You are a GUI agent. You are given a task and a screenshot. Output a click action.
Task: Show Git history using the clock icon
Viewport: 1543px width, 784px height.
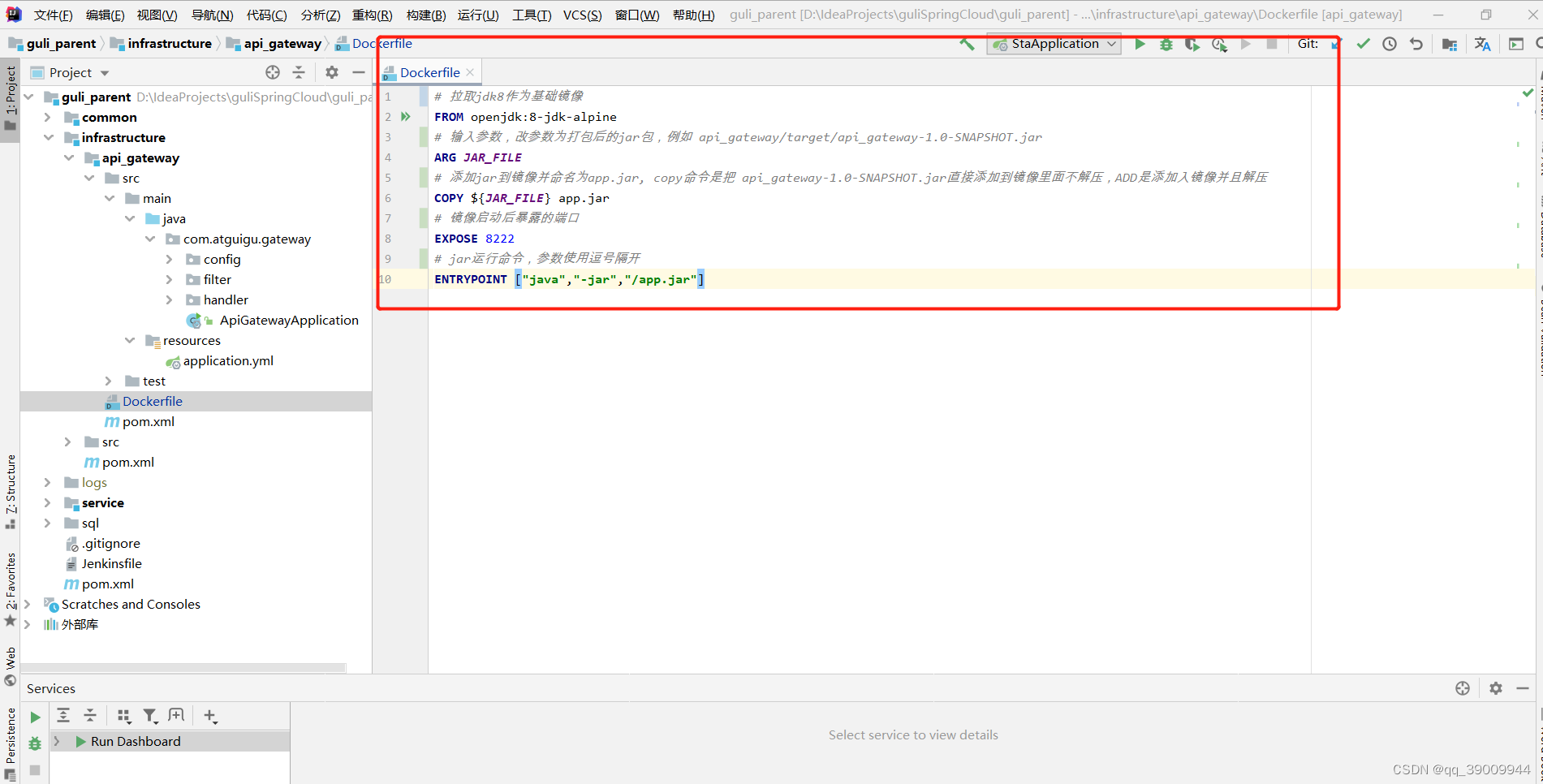point(1390,44)
